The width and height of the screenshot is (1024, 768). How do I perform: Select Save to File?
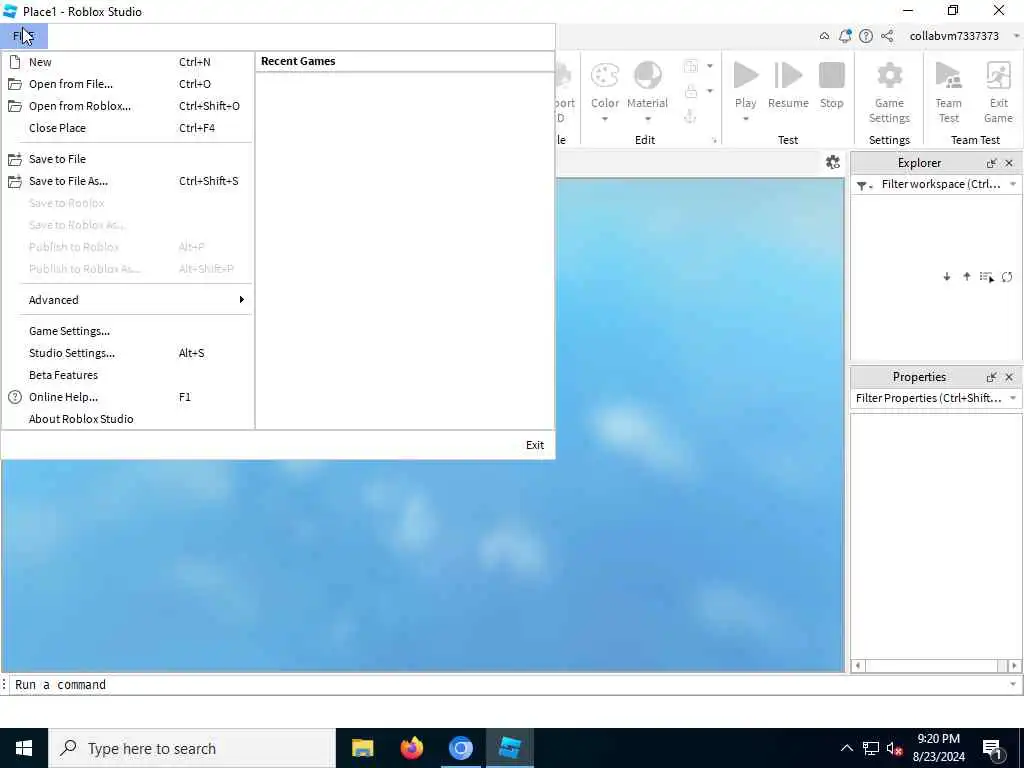(x=127, y=159)
